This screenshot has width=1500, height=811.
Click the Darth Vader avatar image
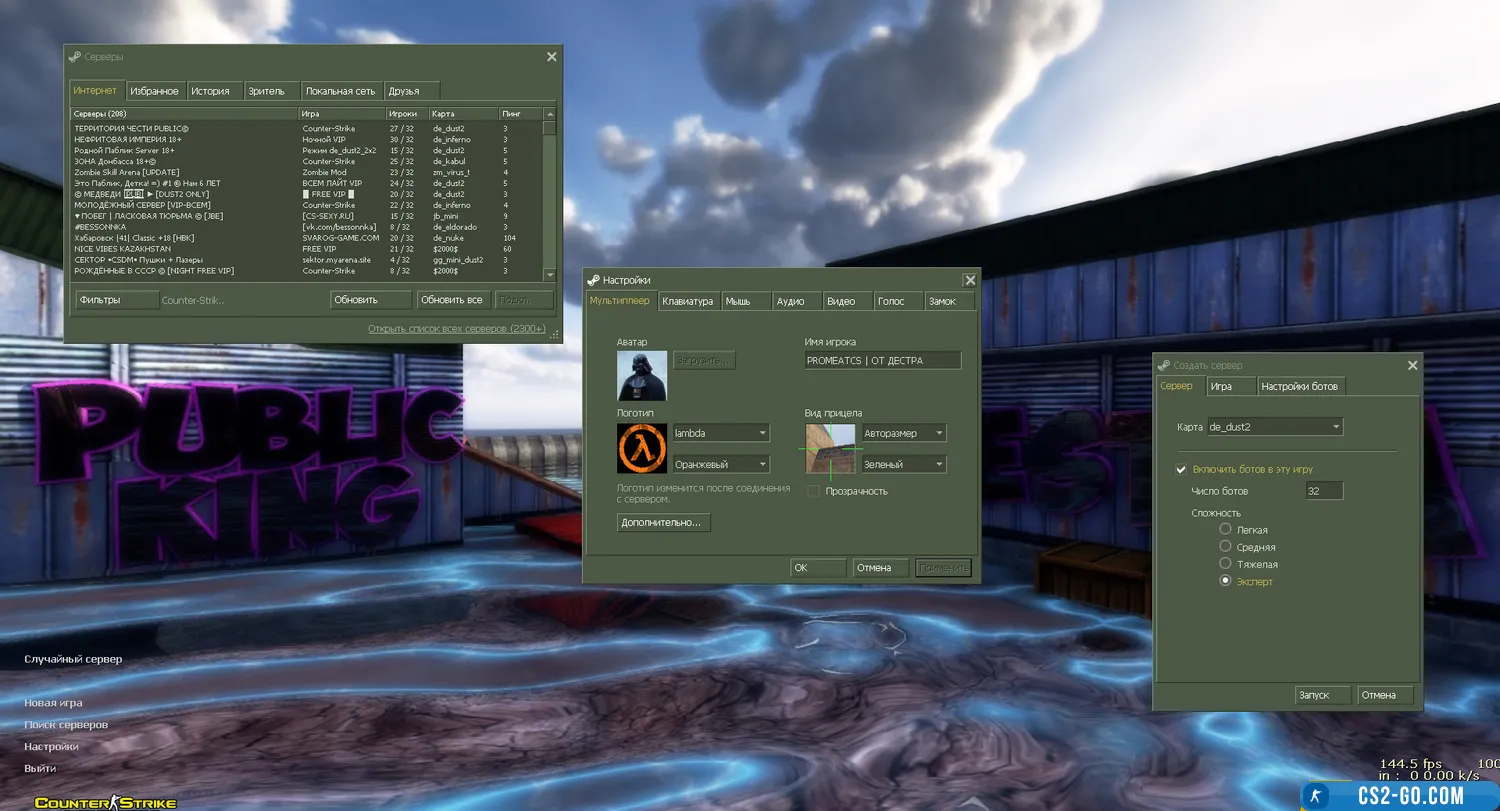642,376
